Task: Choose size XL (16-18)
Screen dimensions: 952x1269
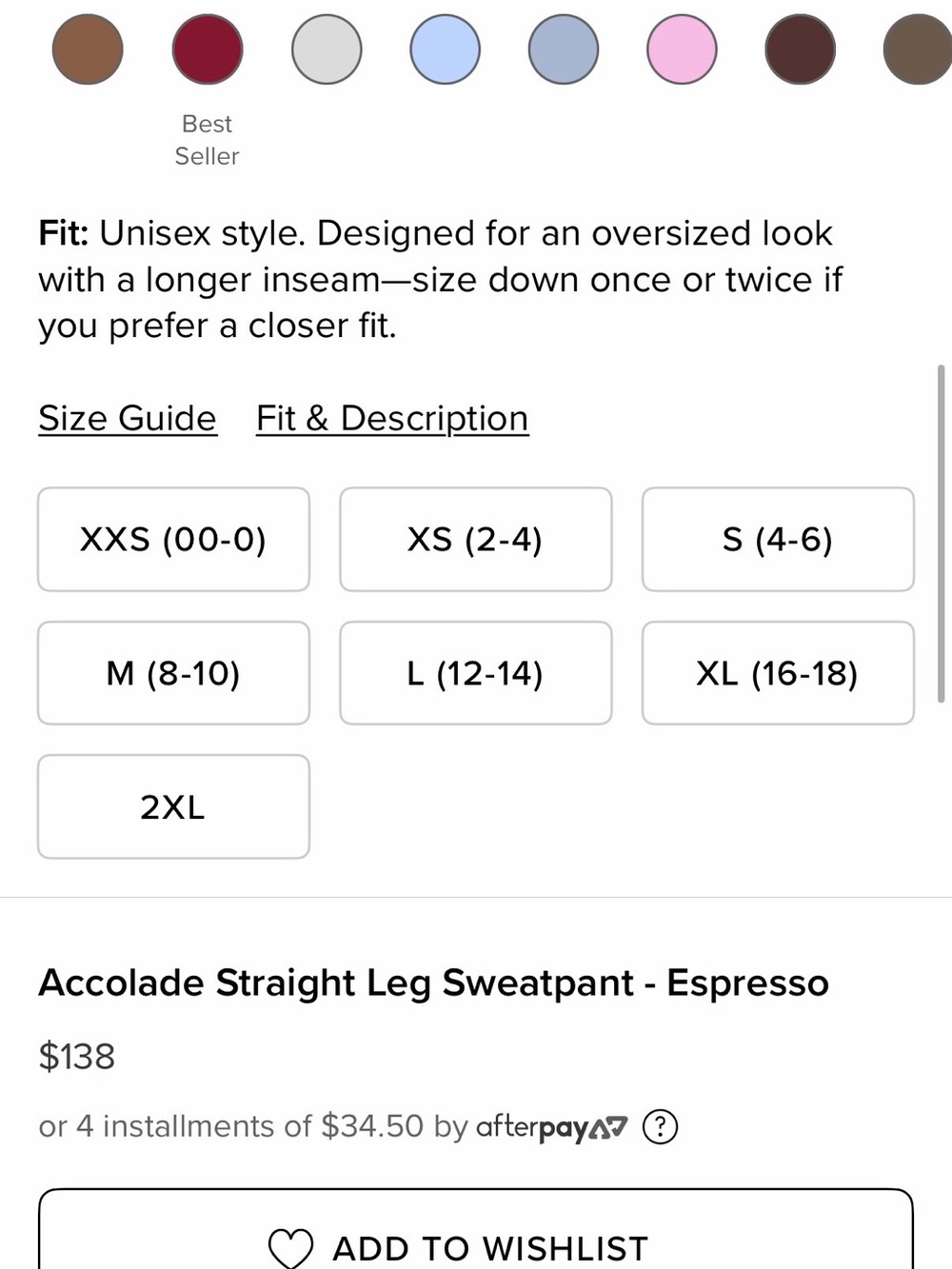Action: pos(778,673)
